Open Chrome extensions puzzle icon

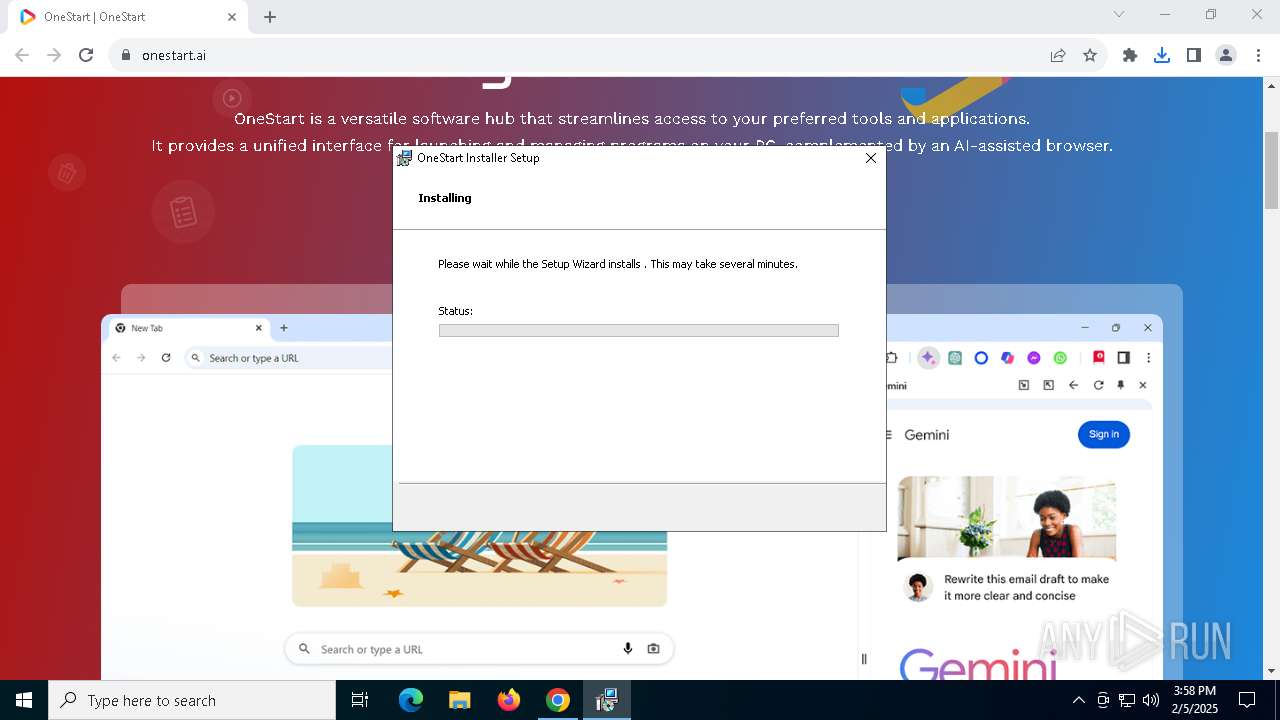click(x=1130, y=55)
